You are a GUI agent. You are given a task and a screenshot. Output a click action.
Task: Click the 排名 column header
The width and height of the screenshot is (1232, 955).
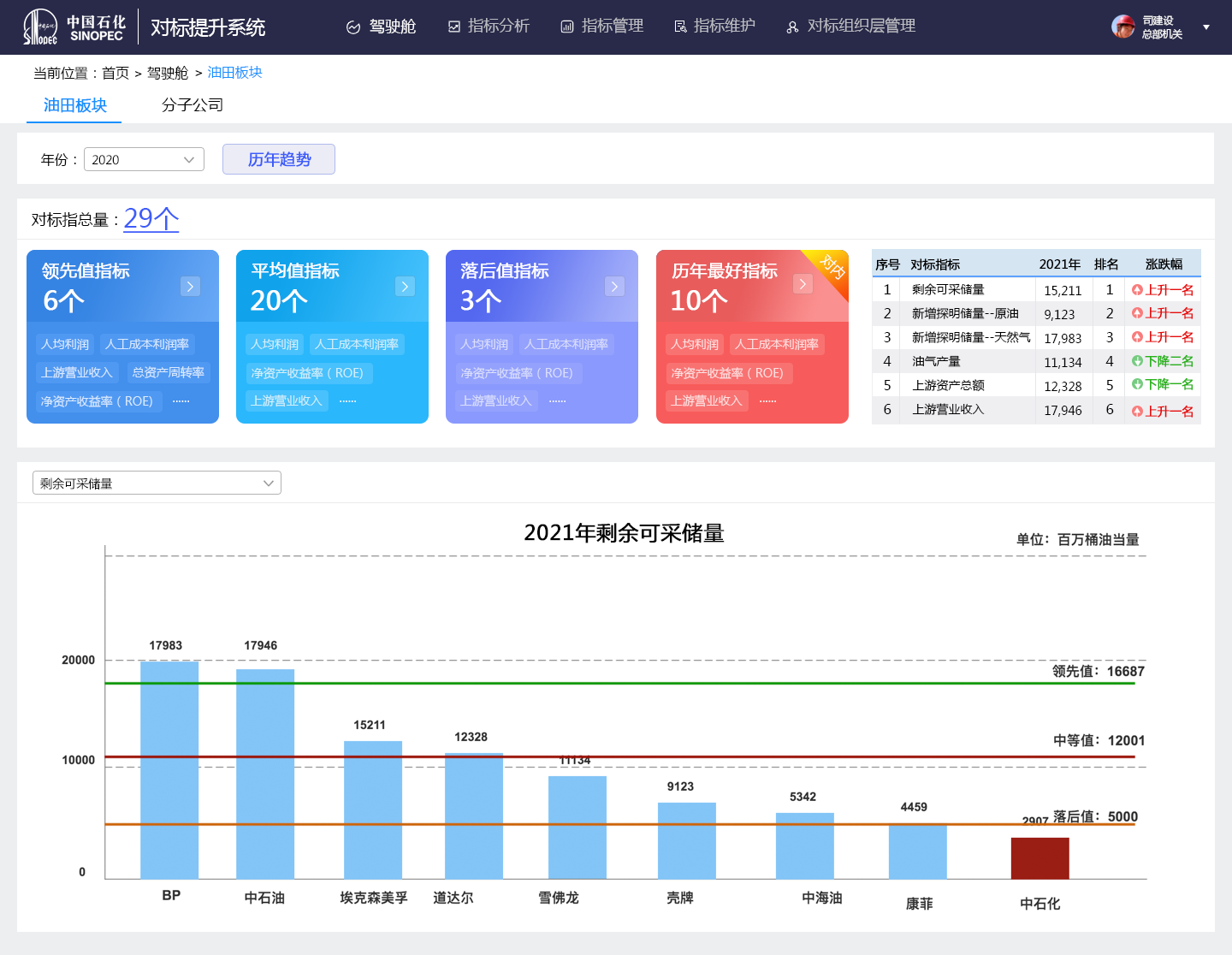pos(1106,264)
